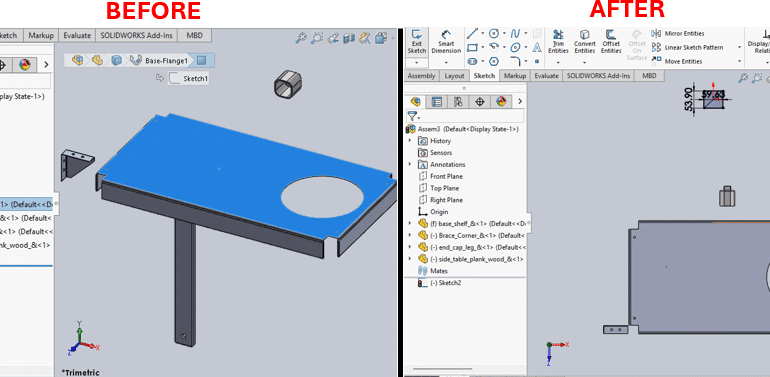Switch to Evaluate tab in BEFORE panel

pos(77,35)
